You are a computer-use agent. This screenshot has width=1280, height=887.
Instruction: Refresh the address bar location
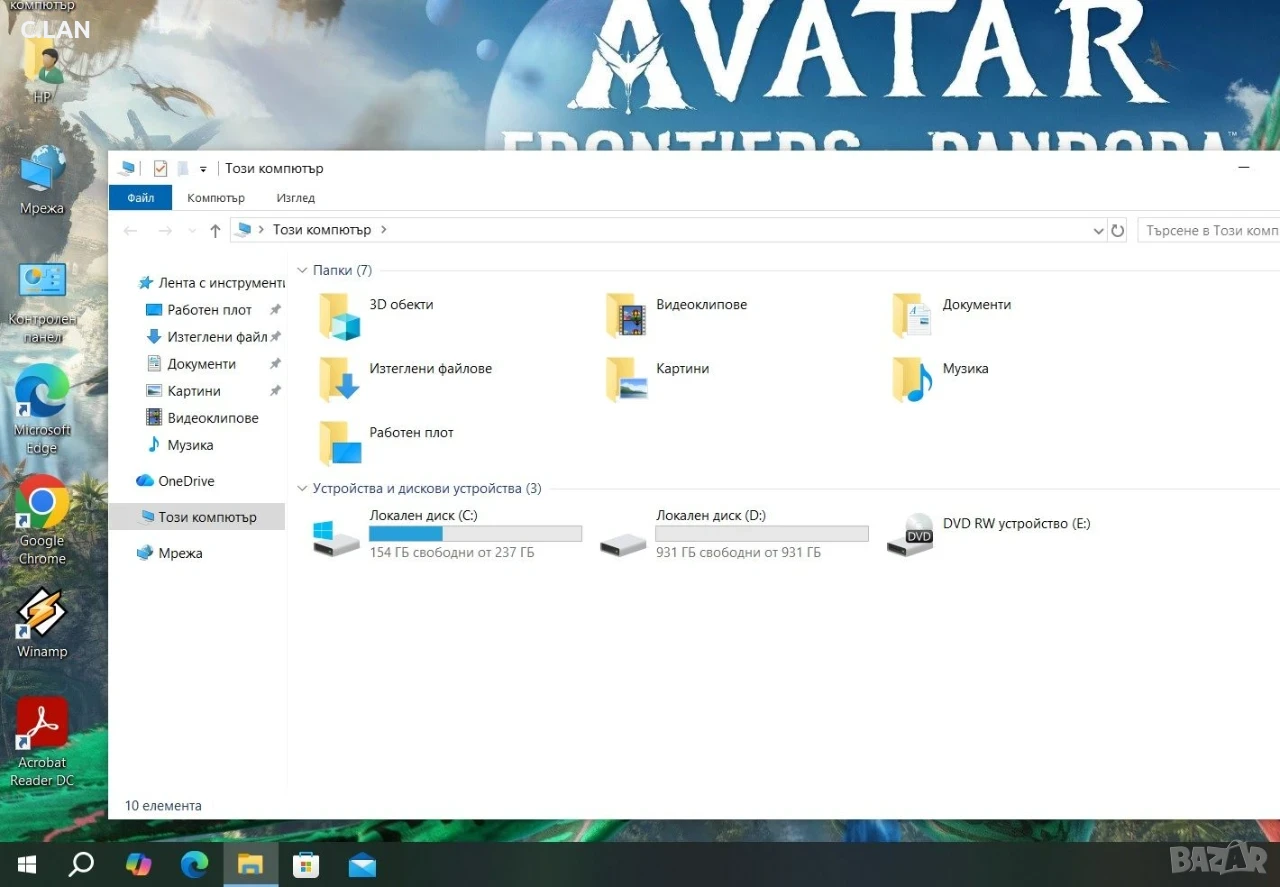point(1118,231)
